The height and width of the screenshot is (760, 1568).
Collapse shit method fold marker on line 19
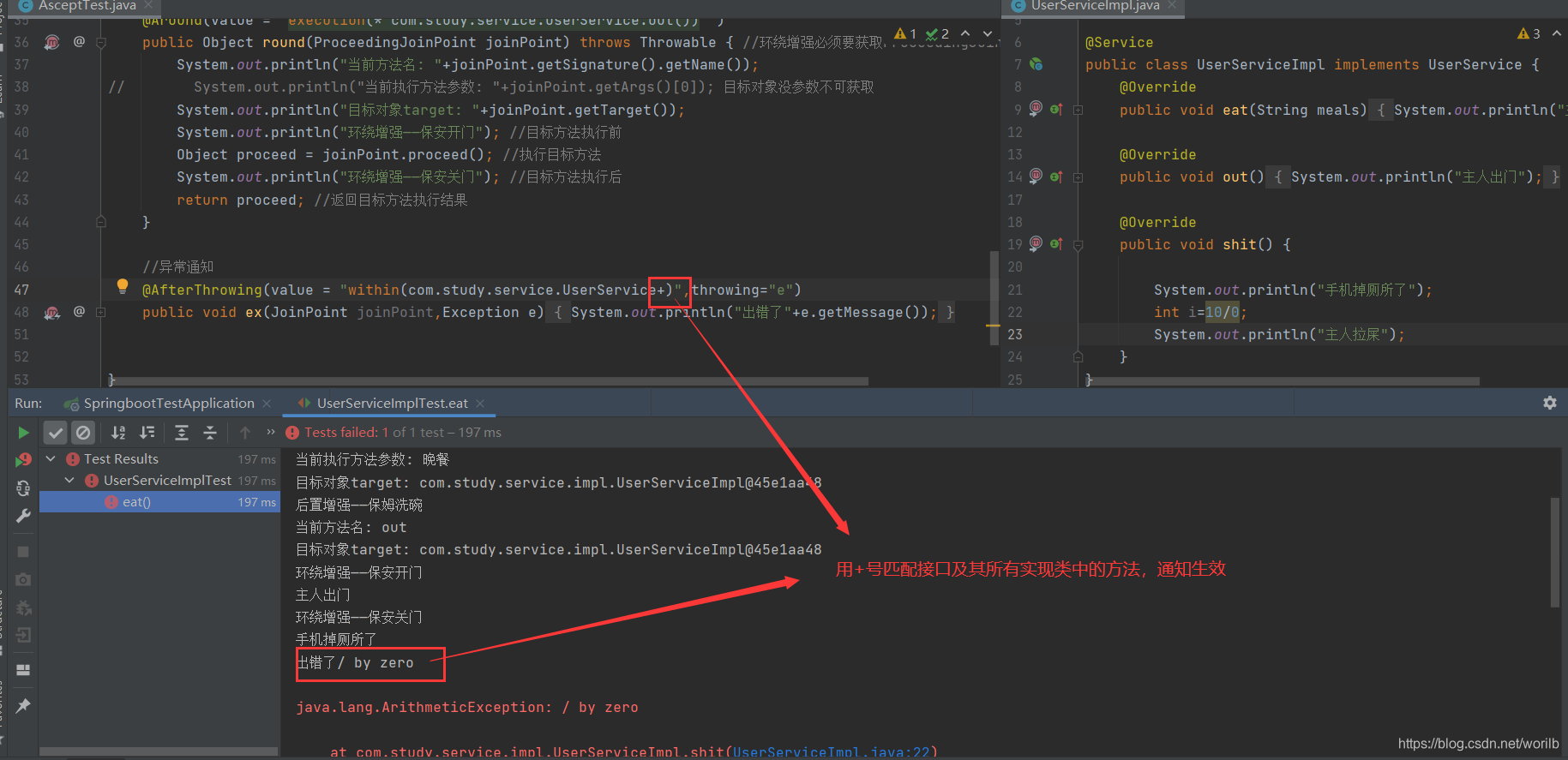coord(1078,245)
